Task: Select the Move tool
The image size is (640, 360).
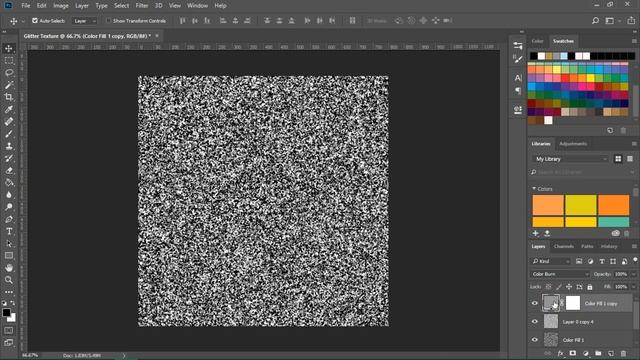Action: [9, 49]
